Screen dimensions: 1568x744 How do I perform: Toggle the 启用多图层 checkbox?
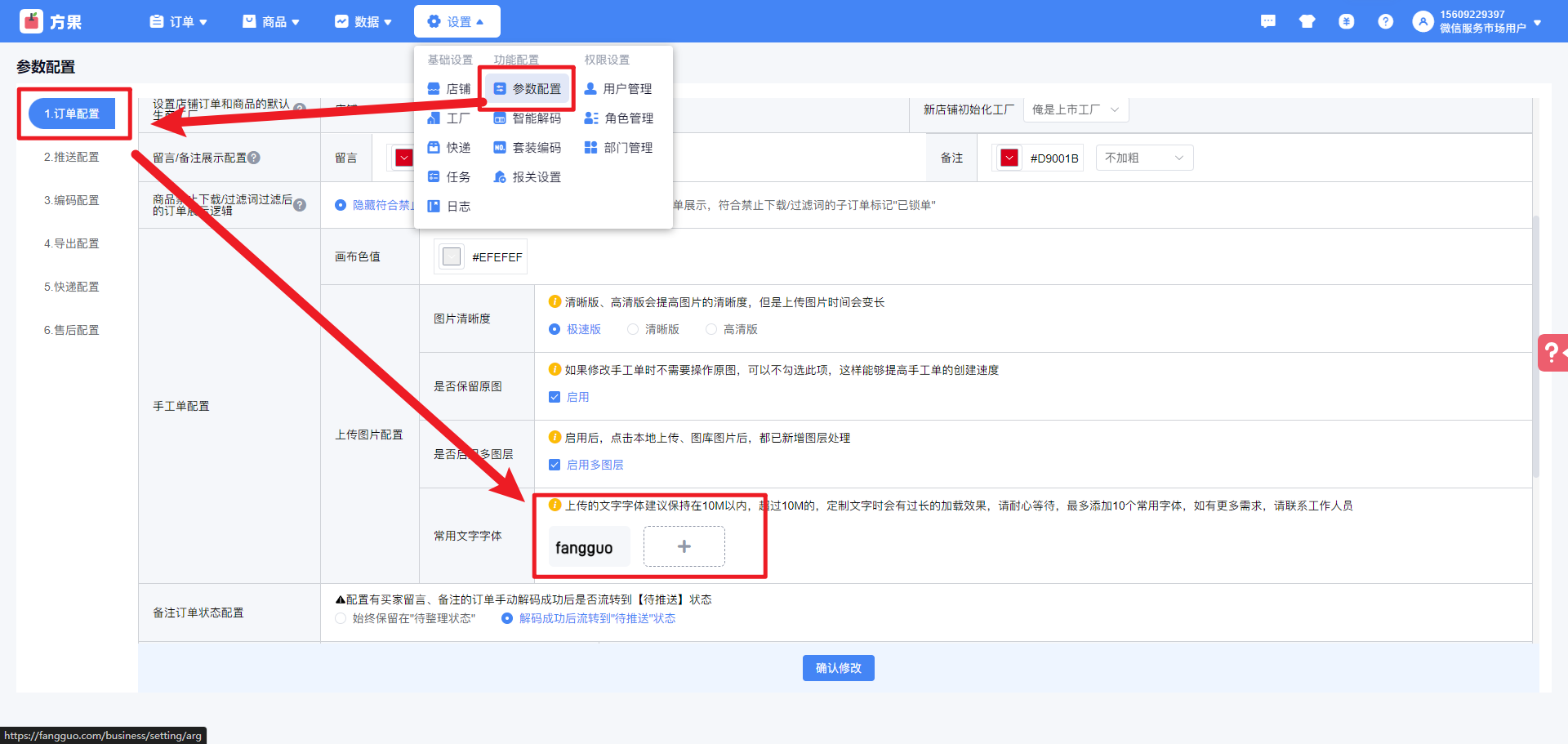click(555, 465)
